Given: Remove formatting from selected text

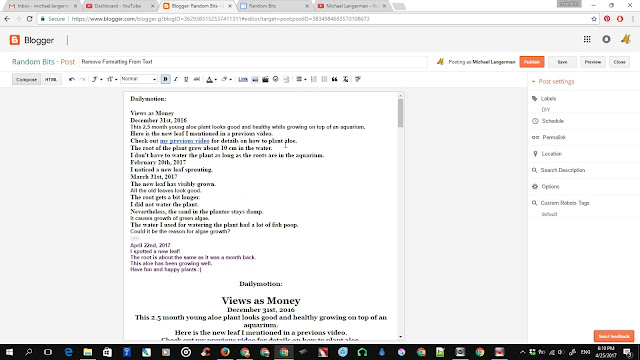Looking at the screenshot, I should pyautogui.click(x=345, y=79).
